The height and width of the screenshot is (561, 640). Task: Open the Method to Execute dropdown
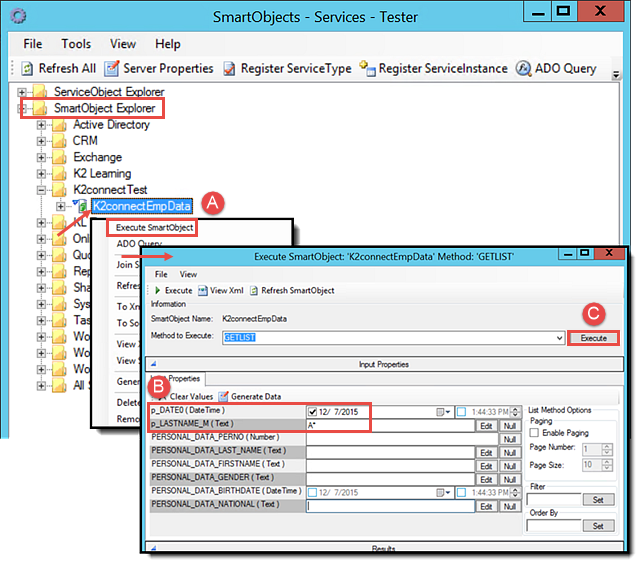558,338
